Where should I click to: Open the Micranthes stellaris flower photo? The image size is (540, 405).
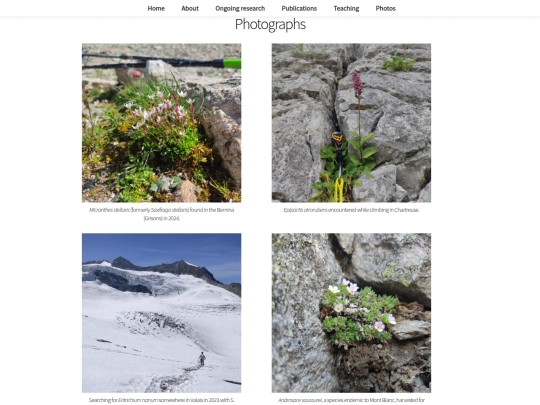coord(162,123)
